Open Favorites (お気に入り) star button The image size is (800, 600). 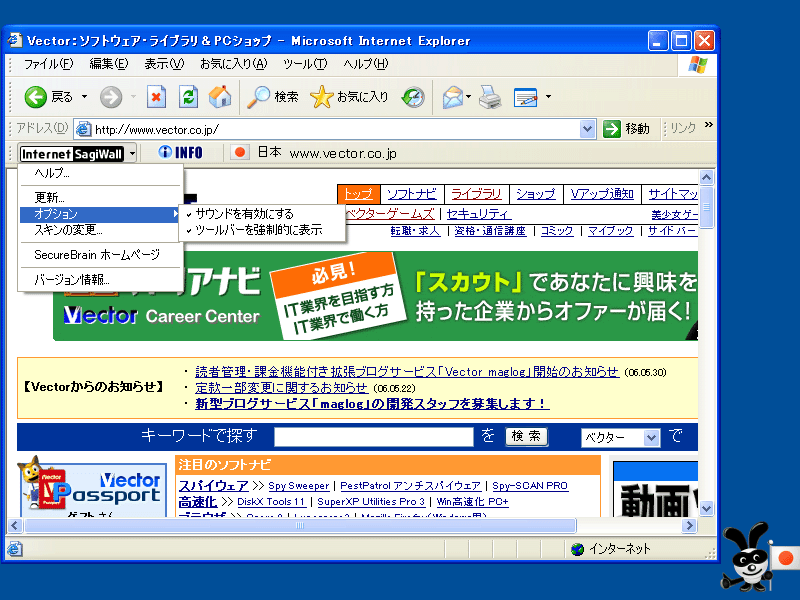349,97
